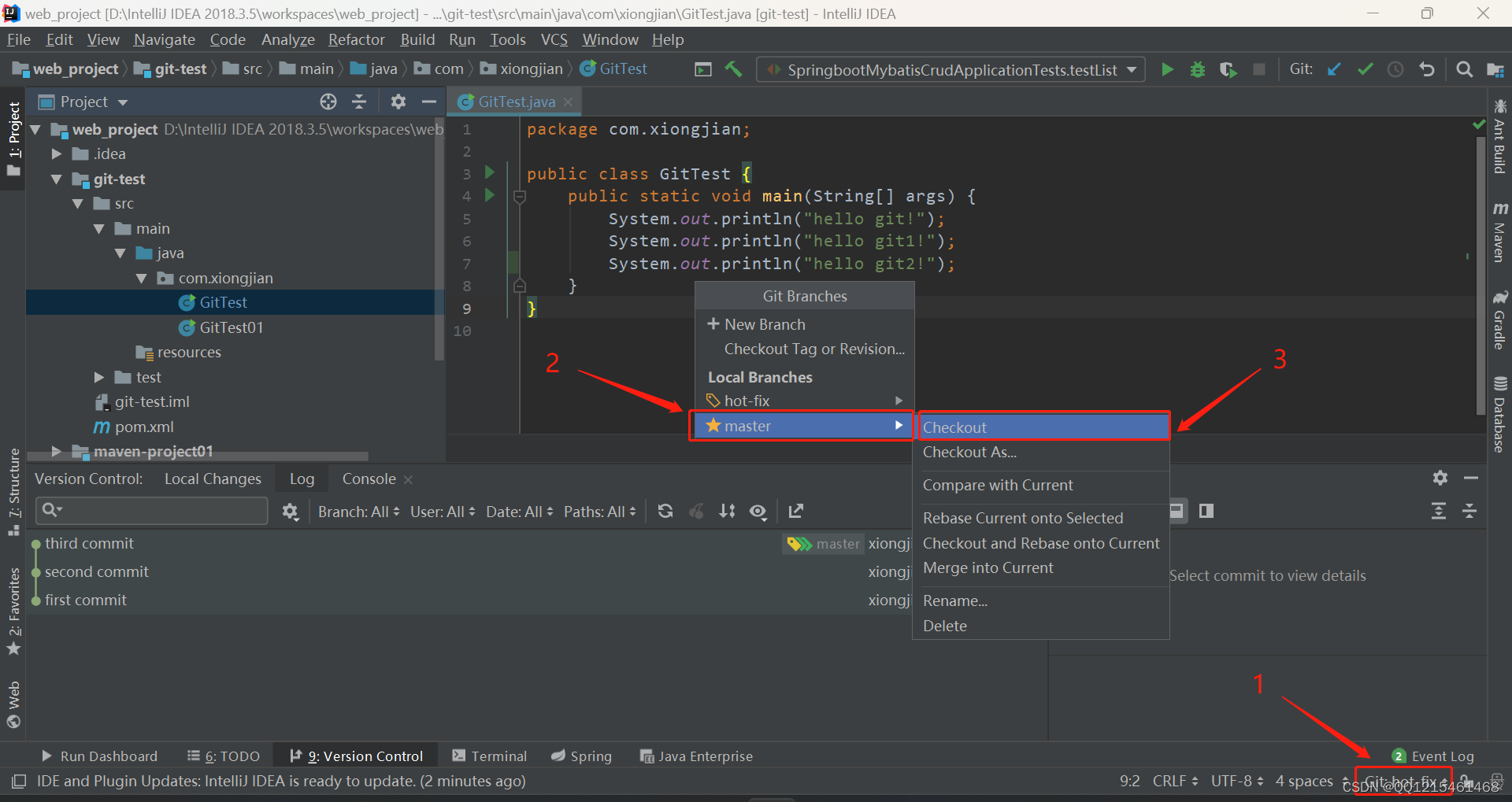Open Project Structure icon in main toolbar
This screenshot has width=1512, height=802.
(1495, 69)
